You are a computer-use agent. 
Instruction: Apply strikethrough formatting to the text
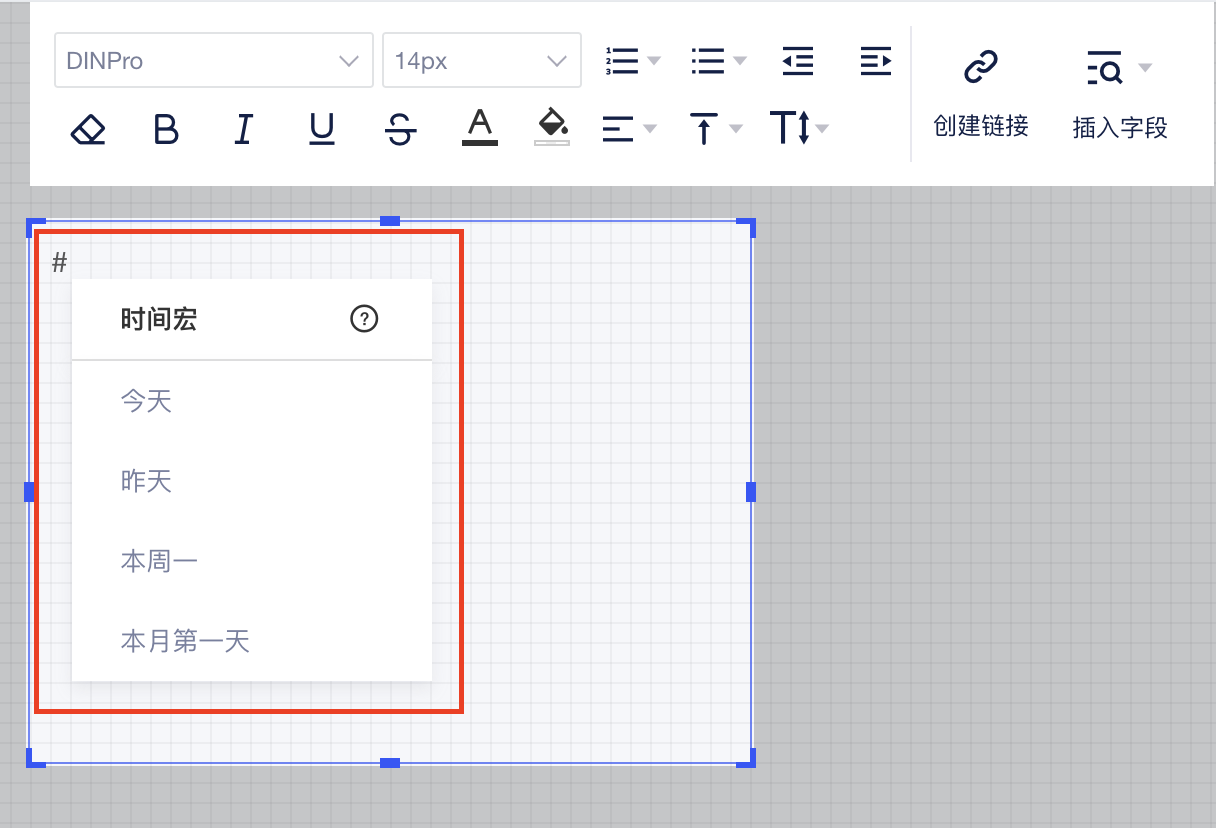coord(399,128)
